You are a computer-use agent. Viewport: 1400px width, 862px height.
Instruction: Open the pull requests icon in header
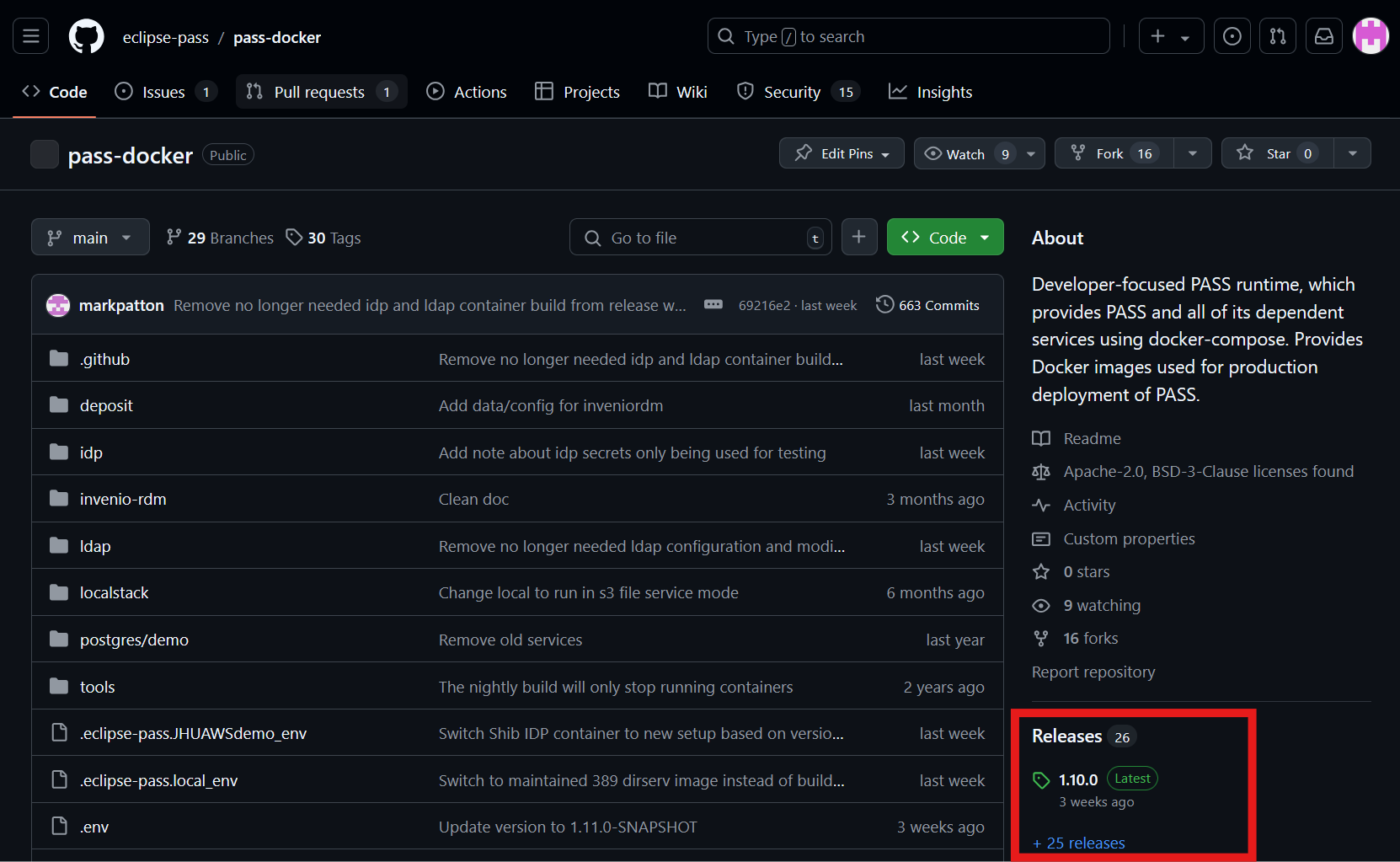(1278, 36)
